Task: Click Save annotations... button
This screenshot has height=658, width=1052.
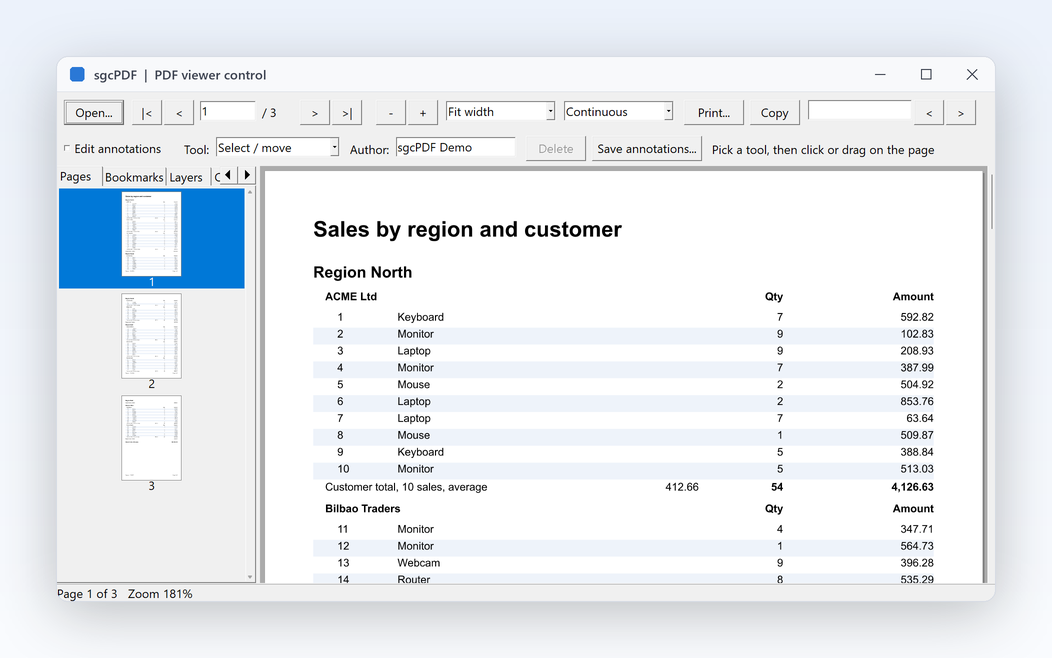Action: (647, 149)
